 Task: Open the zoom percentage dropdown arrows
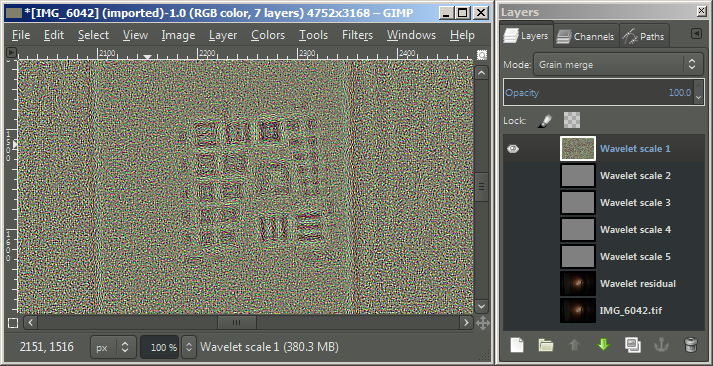(x=189, y=347)
